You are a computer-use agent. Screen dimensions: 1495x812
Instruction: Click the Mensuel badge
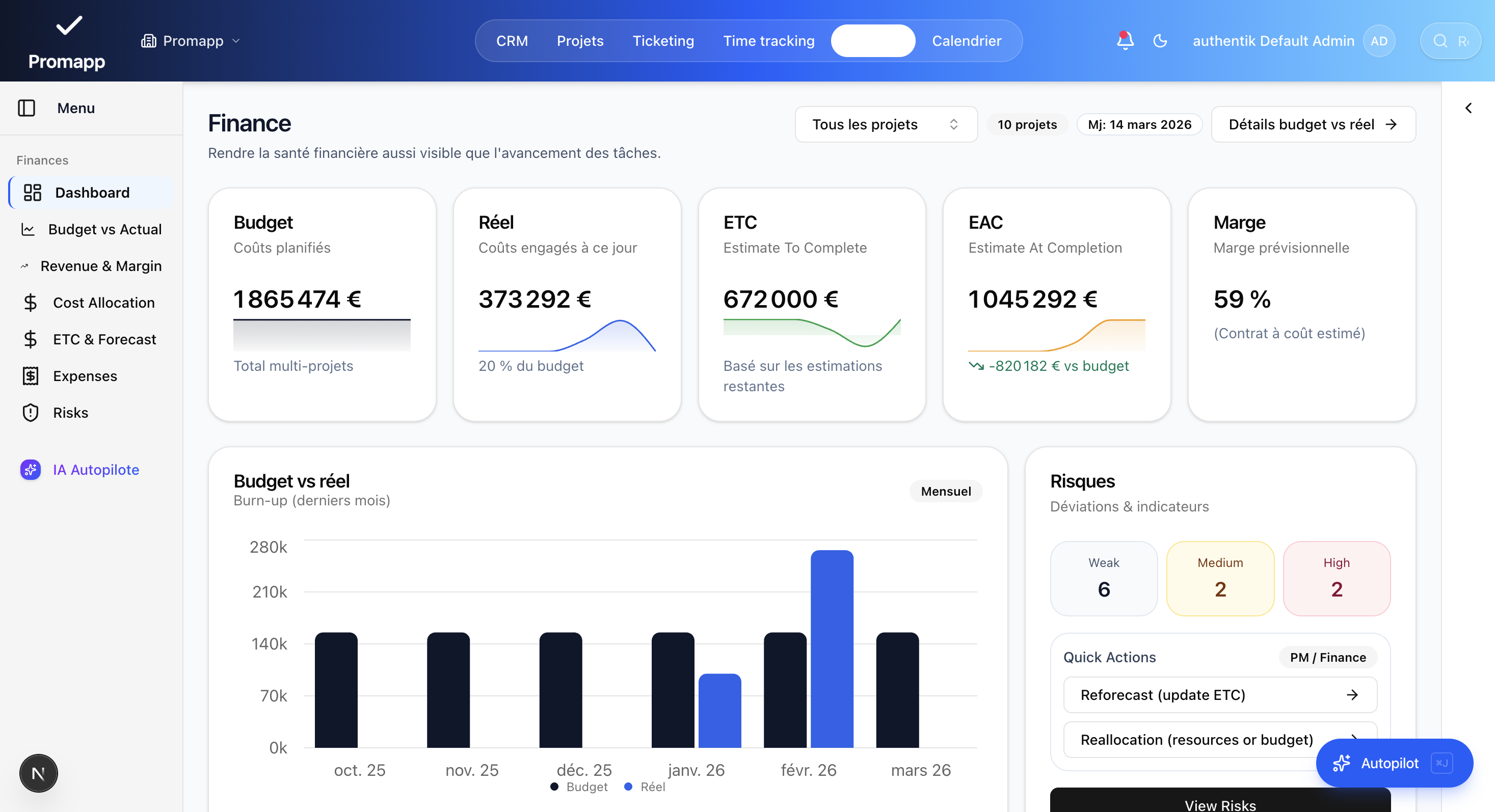pyautogui.click(x=945, y=491)
